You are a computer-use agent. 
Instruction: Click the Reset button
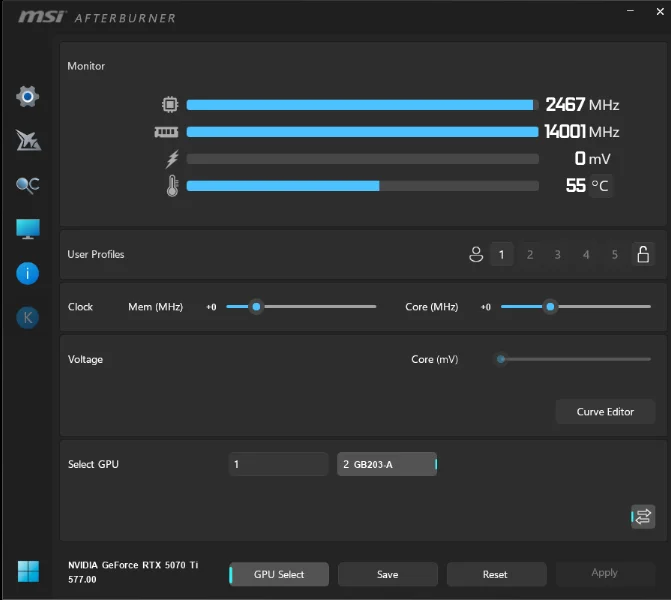[496, 574]
